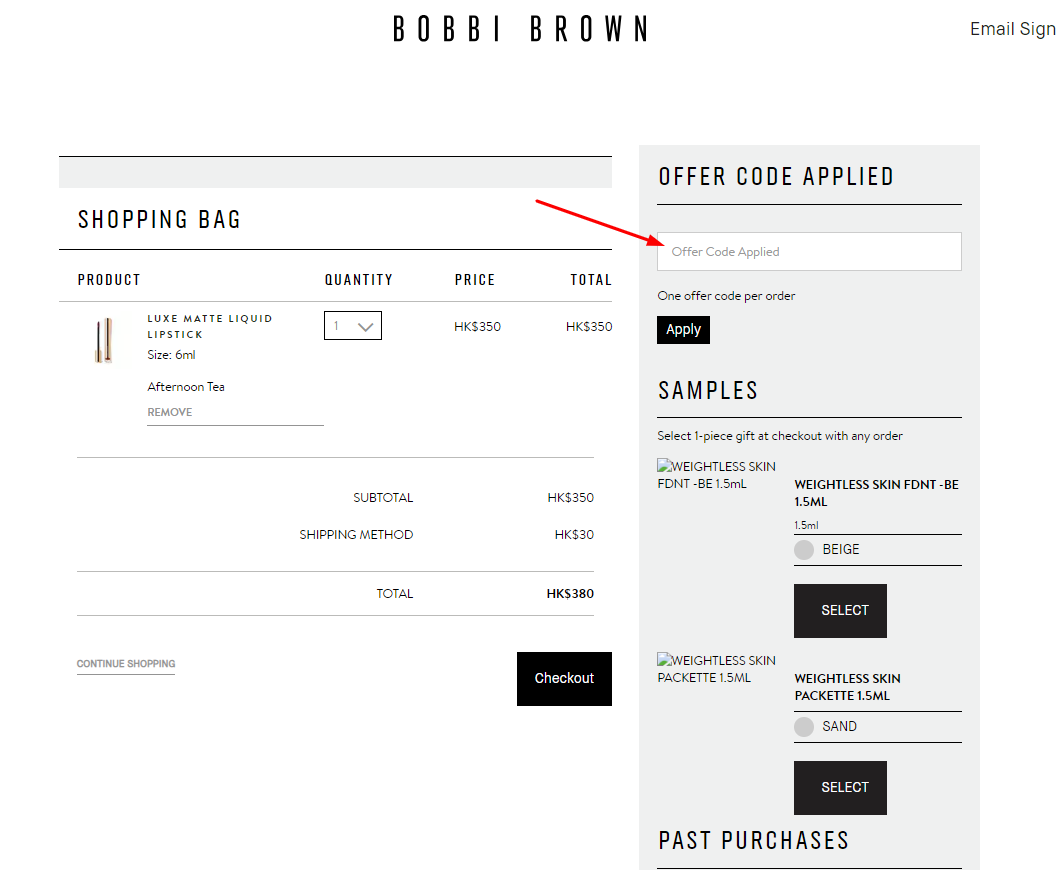Viewport: 1056px width, 870px height.
Task: Open Luxe Matte Liquid Lipstick product name
Action: pyautogui.click(x=209, y=327)
